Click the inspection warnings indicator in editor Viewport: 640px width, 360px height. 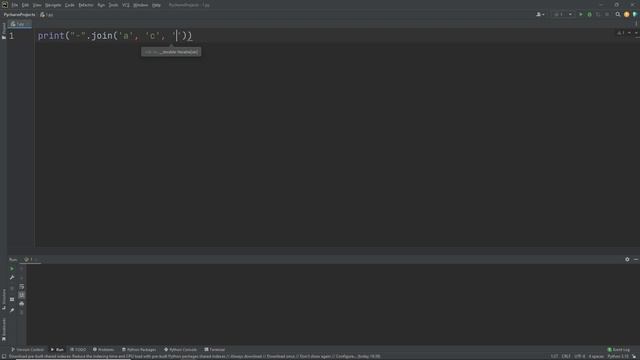coord(621,33)
